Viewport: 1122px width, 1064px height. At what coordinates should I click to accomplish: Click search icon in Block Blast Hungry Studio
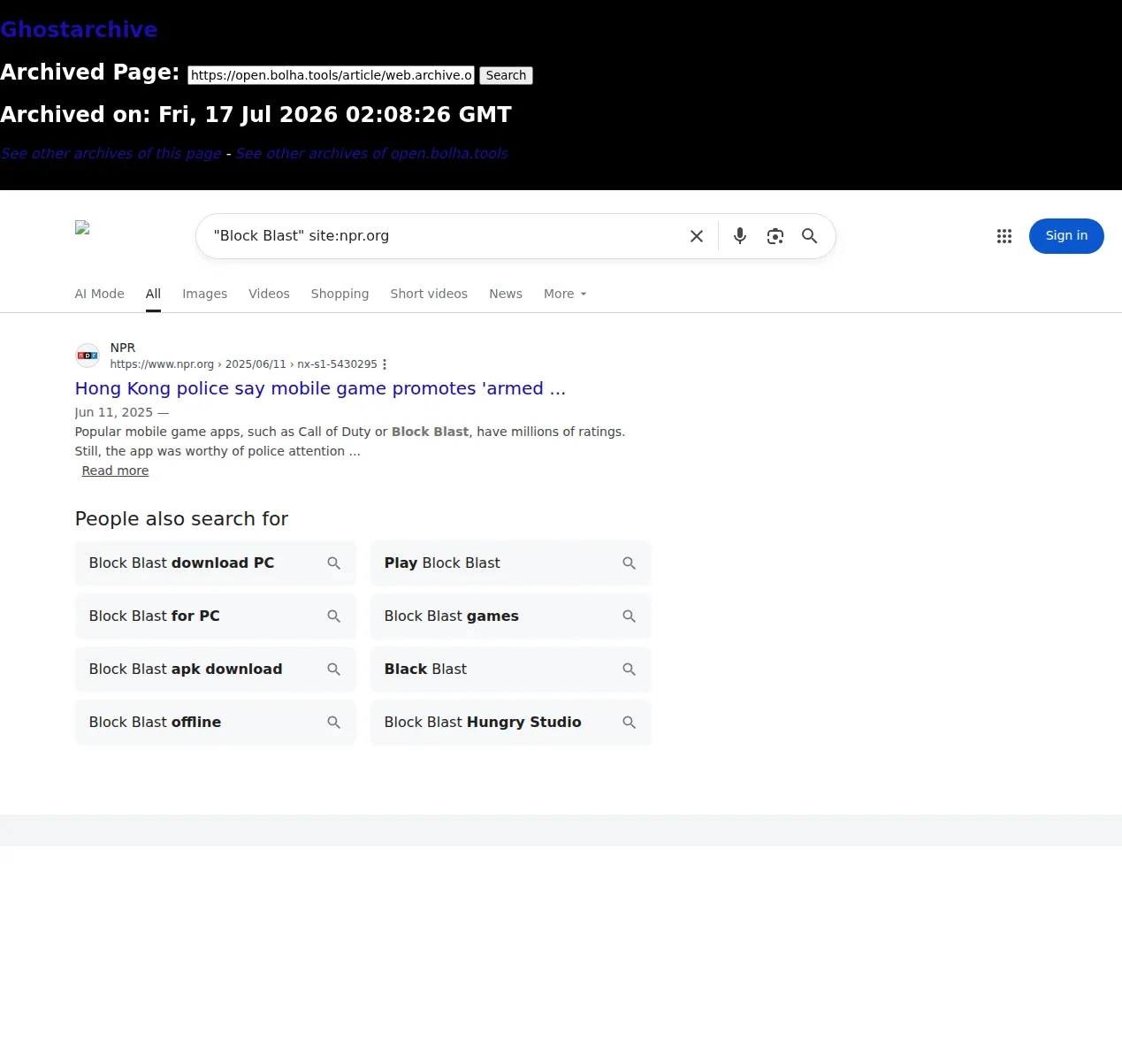tap(630, 723)
